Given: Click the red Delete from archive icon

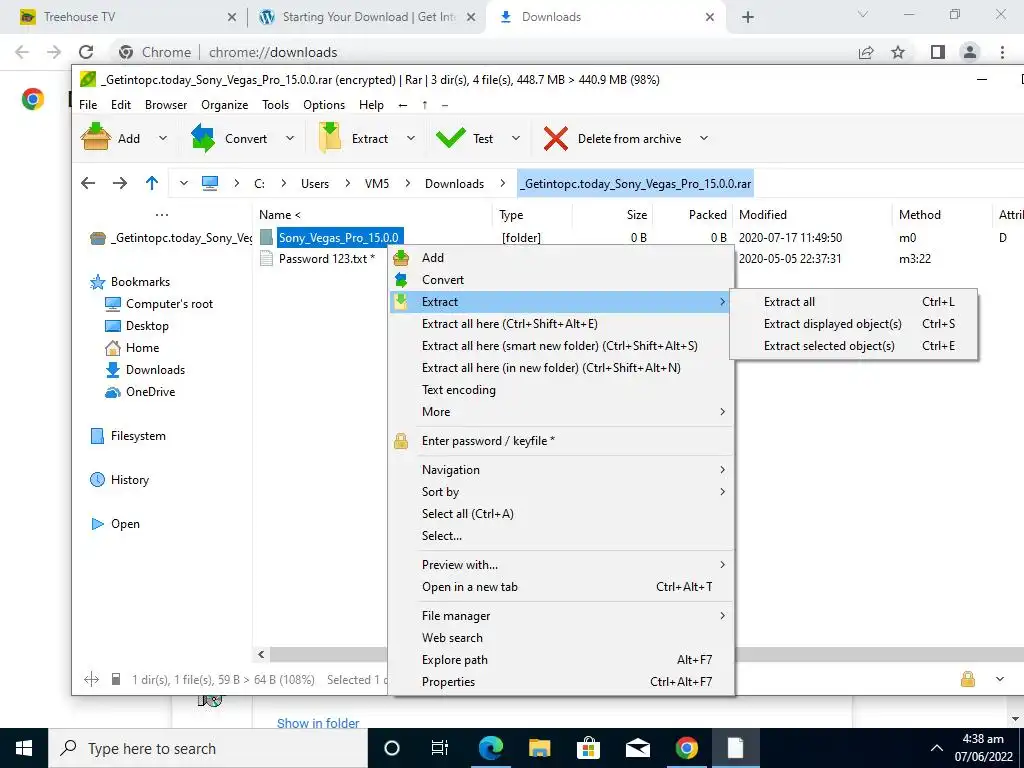Looking at the screenshot, I should [556, 138].
